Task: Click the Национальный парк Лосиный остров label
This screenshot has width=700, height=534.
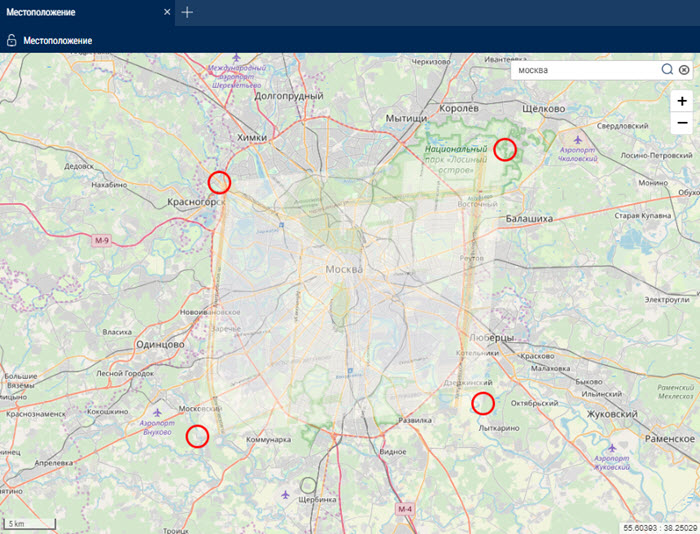Action: (456, 159)
